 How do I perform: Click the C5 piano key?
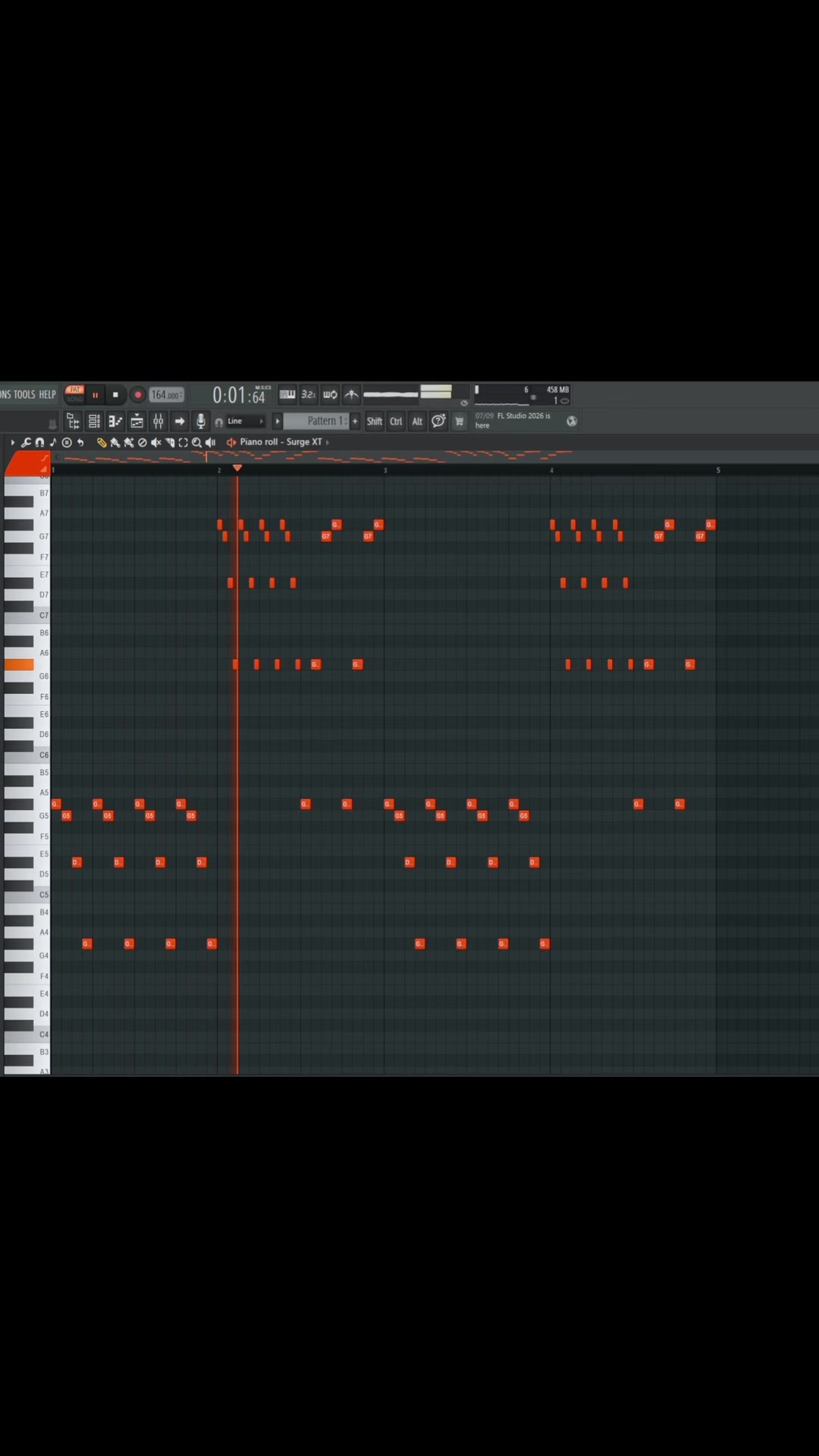coord(27,895)
